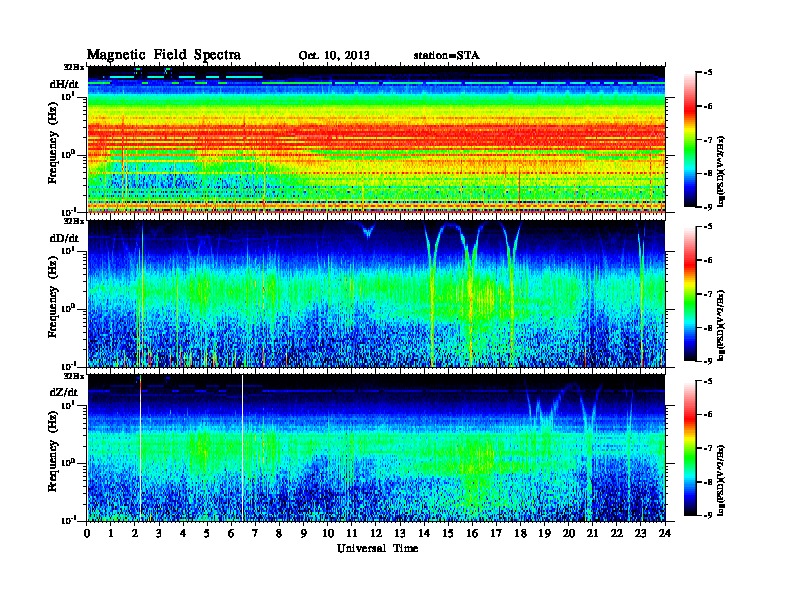This screenshot has height=612, width=792.
Task: Click the hour 20 tick label
Action: click(569, 533)
